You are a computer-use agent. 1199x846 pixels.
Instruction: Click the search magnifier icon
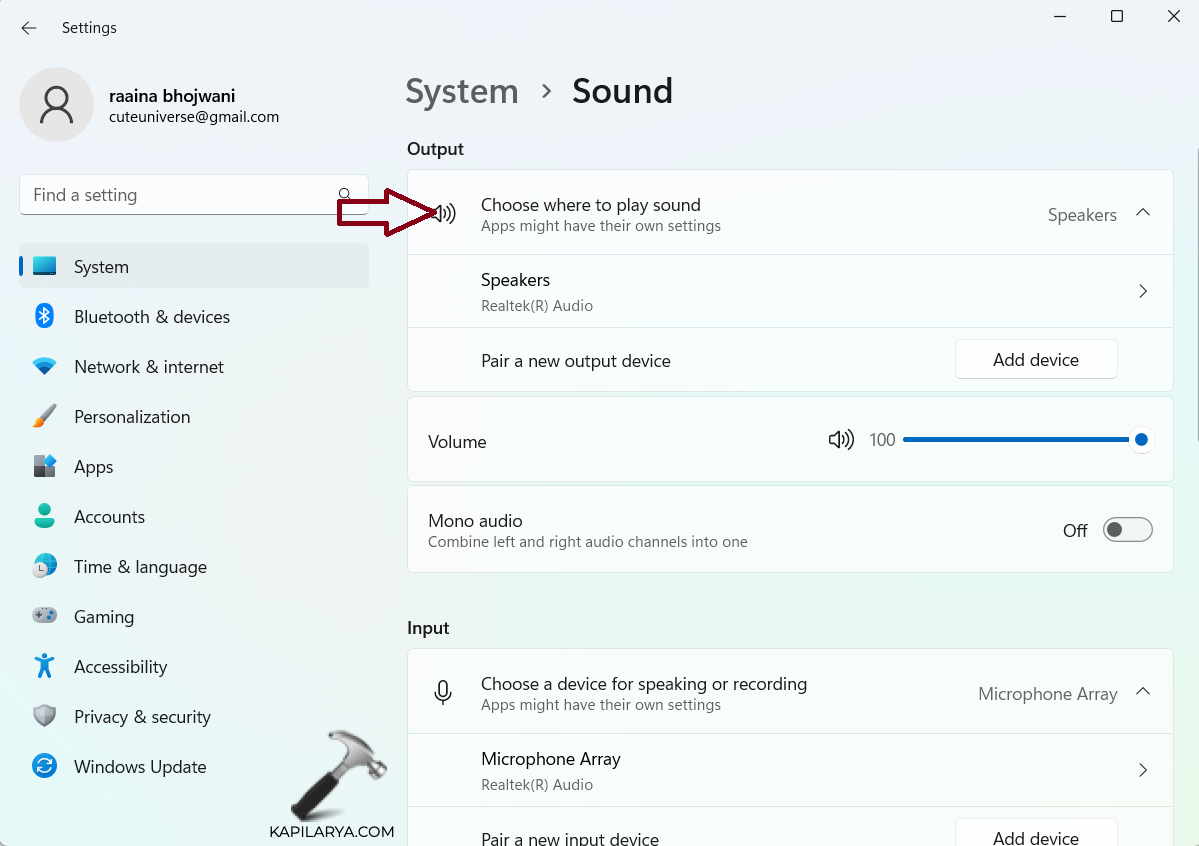[345, 195]
